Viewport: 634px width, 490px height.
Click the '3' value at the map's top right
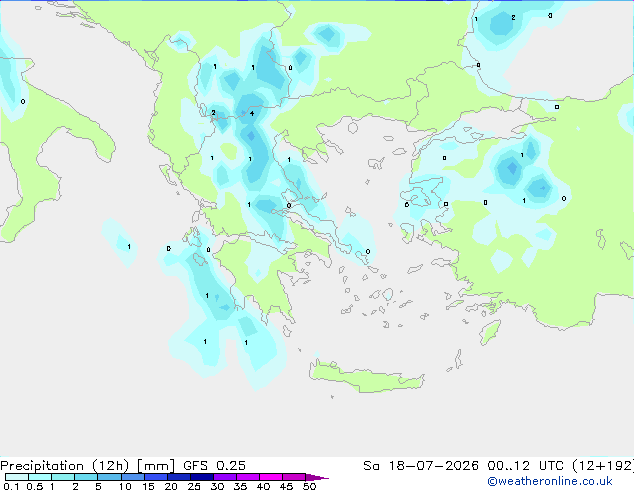[x=550, y=16]
